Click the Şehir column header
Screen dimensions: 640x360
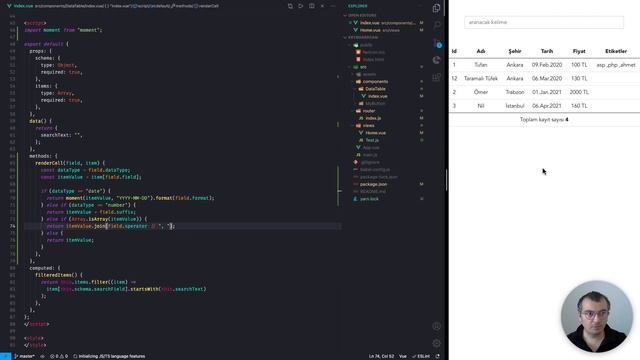pos(515,51)
